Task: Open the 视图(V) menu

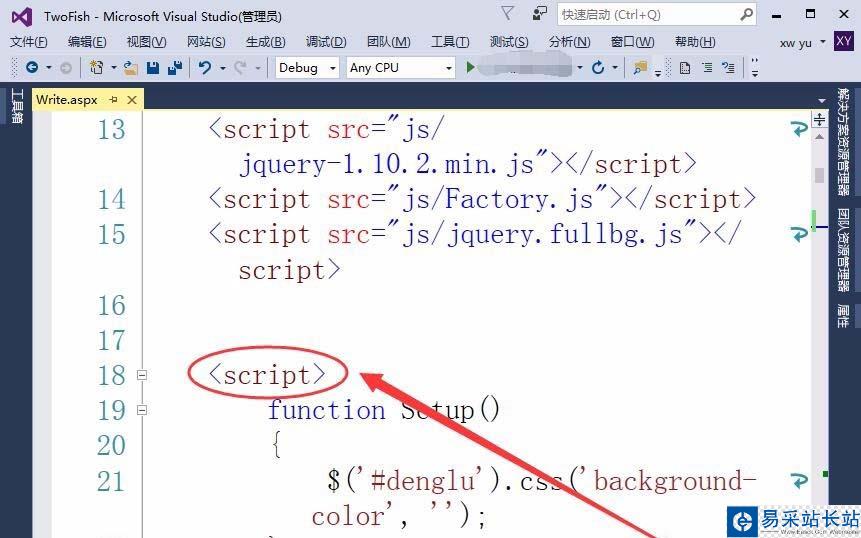Action: coord(146,42)
